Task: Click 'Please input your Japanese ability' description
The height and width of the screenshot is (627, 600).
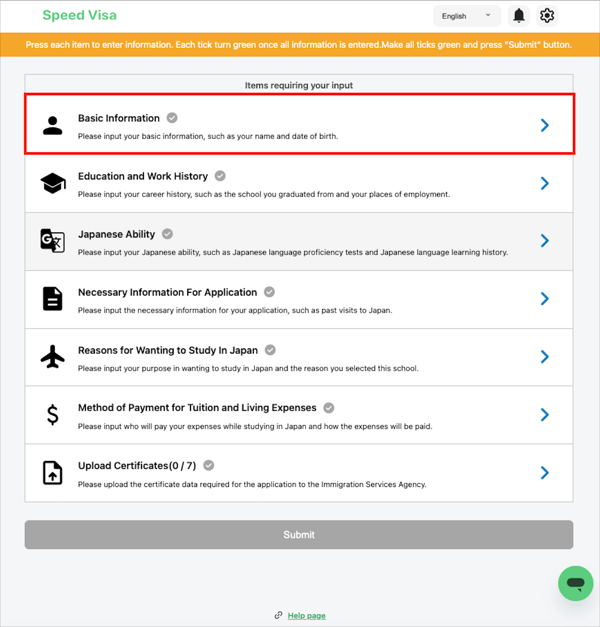Action: (x=293, y=252)
